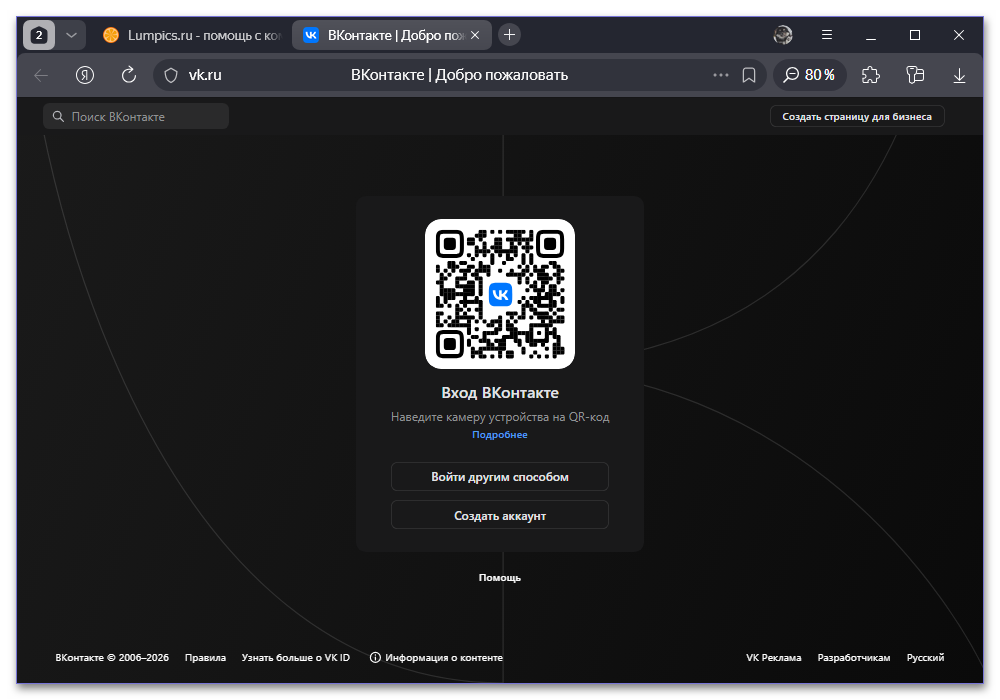This screenshot has width=1000, height=700.
Task: Click the vk.ru address text
Action: tap(205, 75)
